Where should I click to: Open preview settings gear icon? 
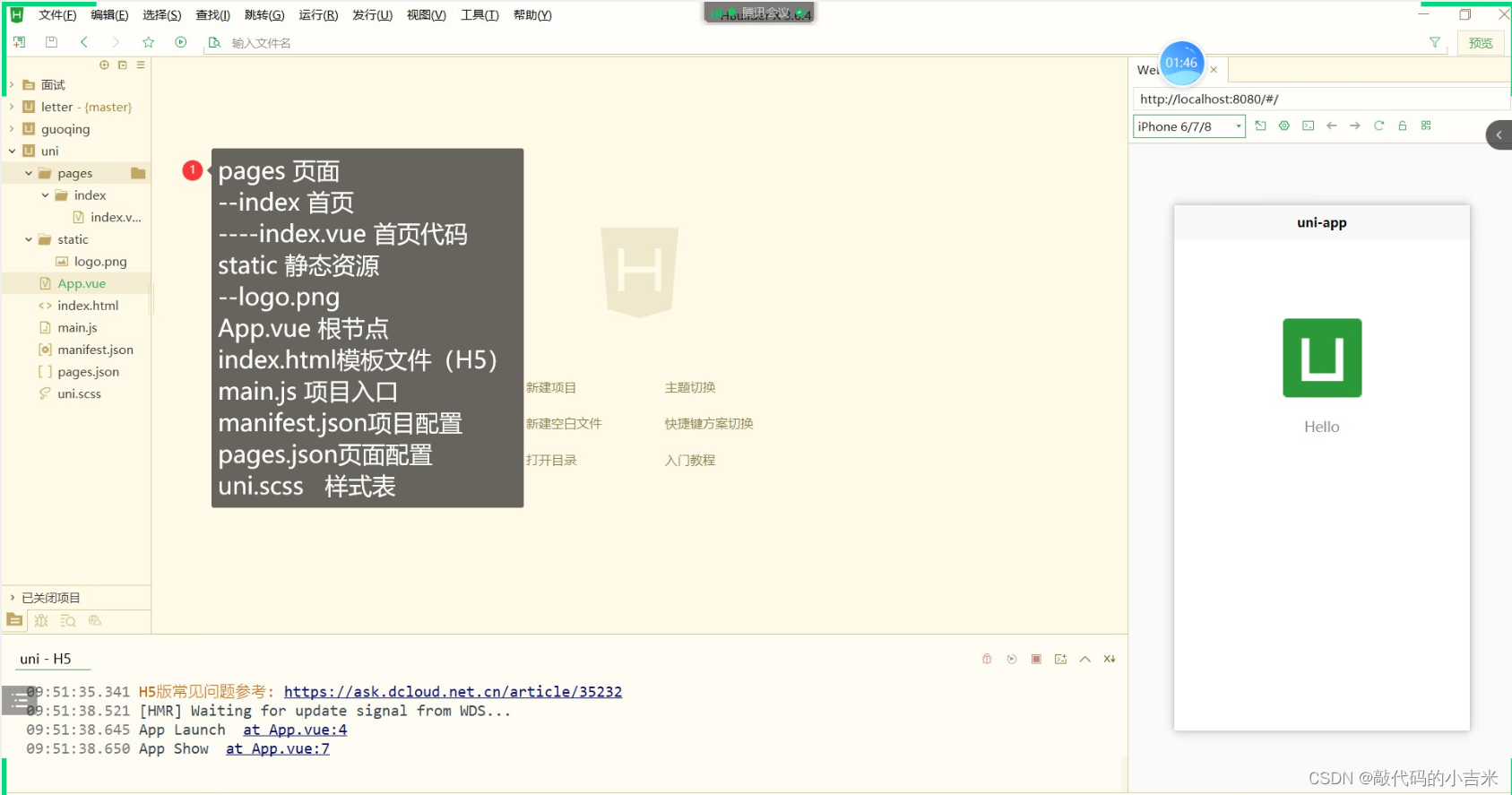tap(1284, 125)
